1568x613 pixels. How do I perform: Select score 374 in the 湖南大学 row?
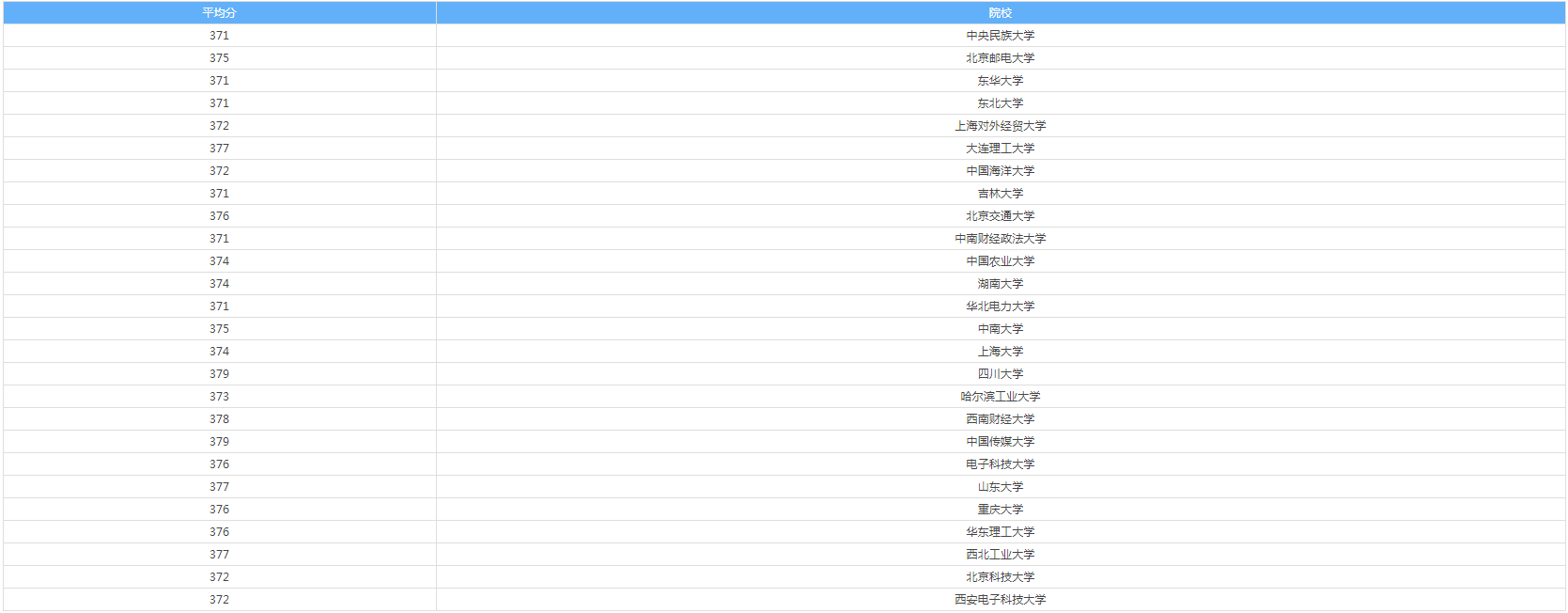[x=220, y=284]
